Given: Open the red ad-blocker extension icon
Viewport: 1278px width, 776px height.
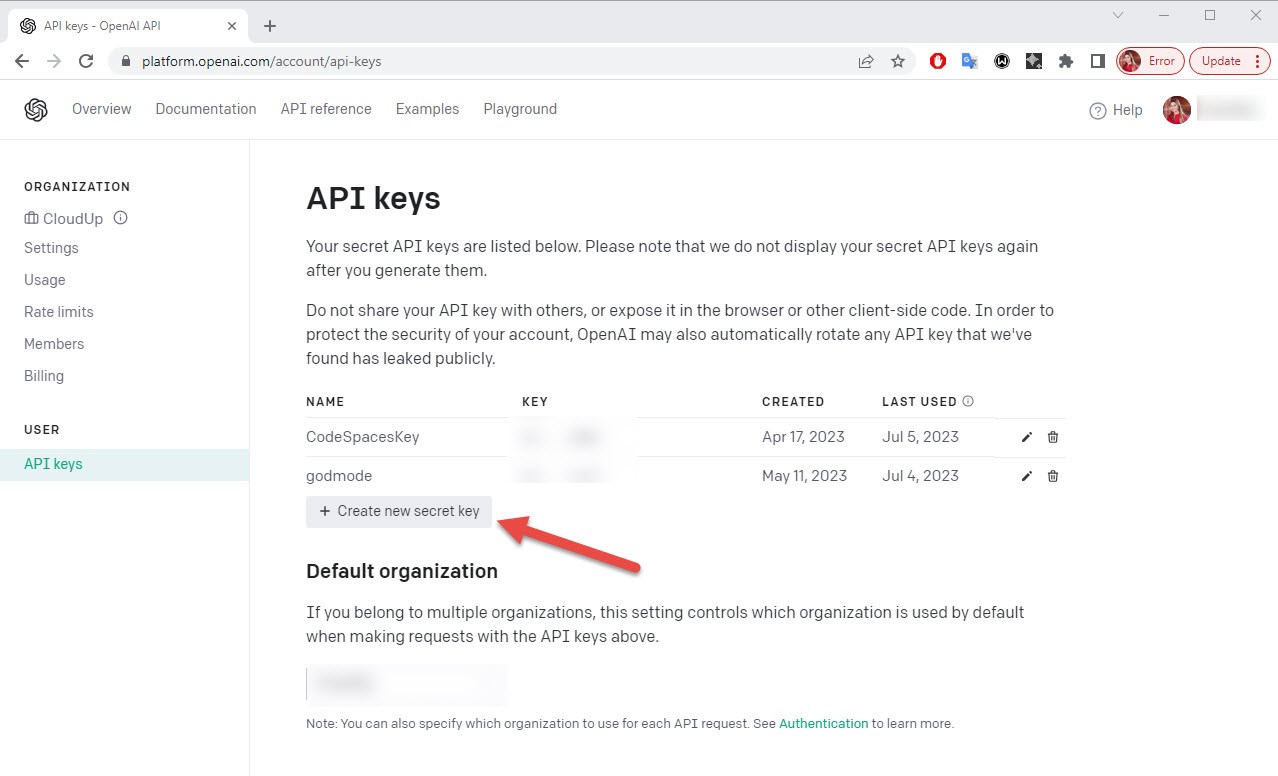Looking at the screenshot, I should [x=938, y=61].
